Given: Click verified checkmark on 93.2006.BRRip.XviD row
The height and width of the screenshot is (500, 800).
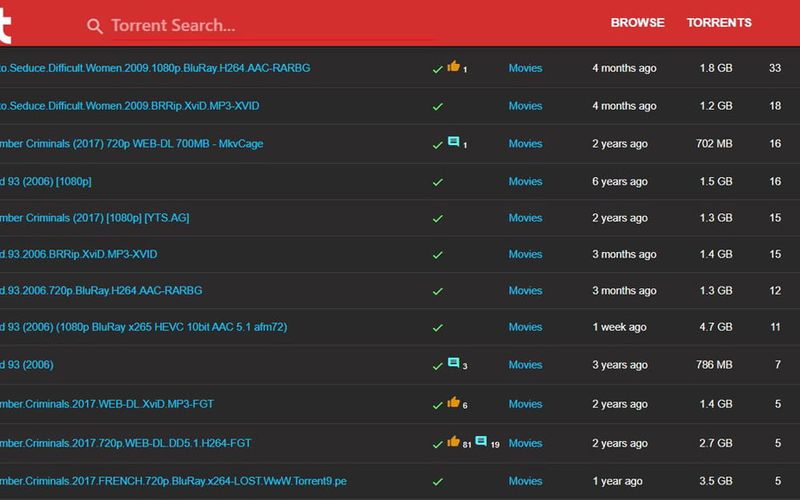Looking at the screenshot, I should pos(437,255).
